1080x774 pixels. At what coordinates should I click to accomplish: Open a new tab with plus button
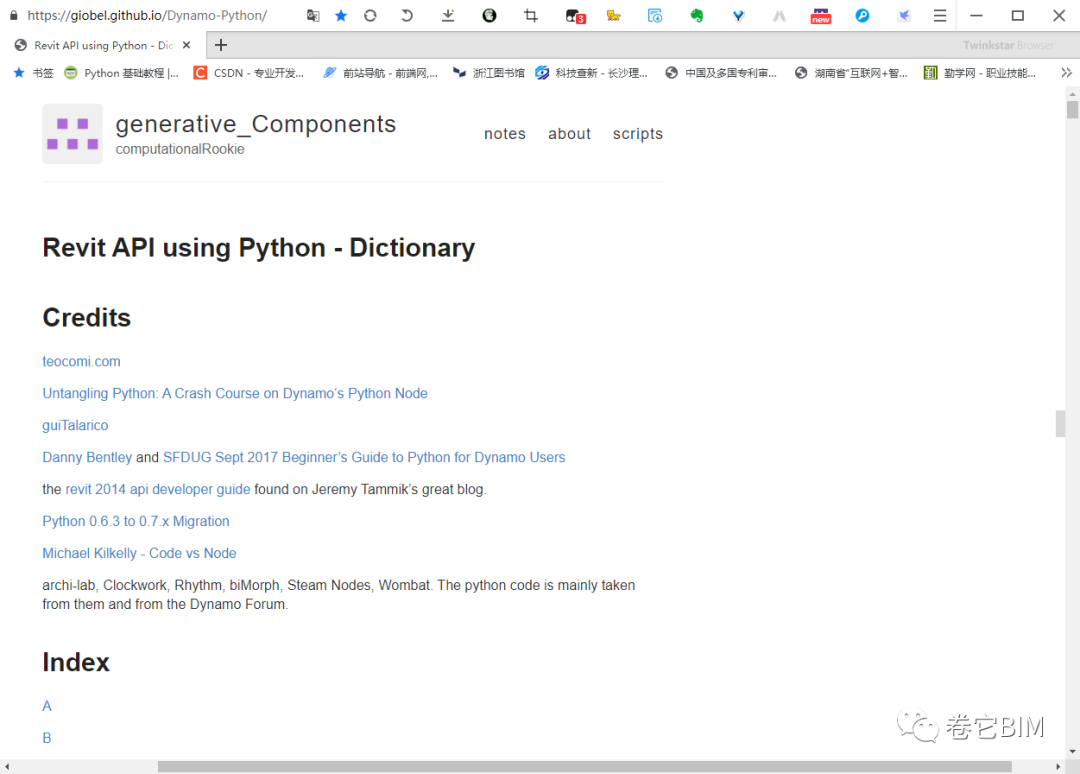point(221,45)
